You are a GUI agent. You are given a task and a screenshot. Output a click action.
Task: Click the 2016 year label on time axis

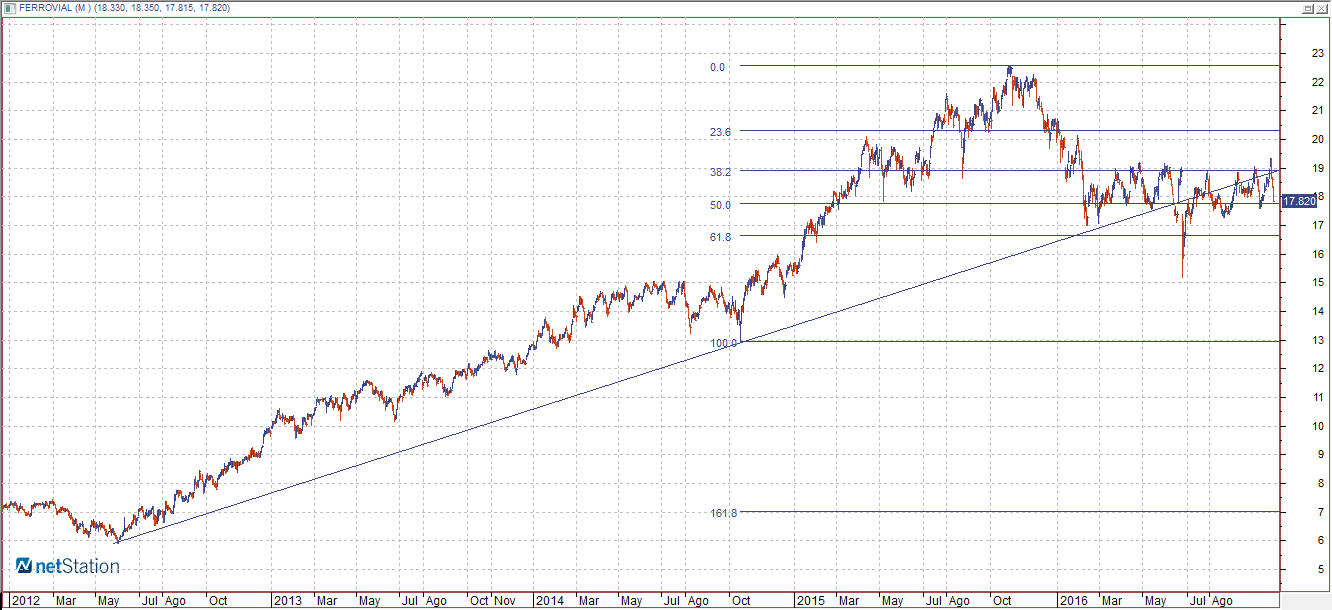point(1074,601)
